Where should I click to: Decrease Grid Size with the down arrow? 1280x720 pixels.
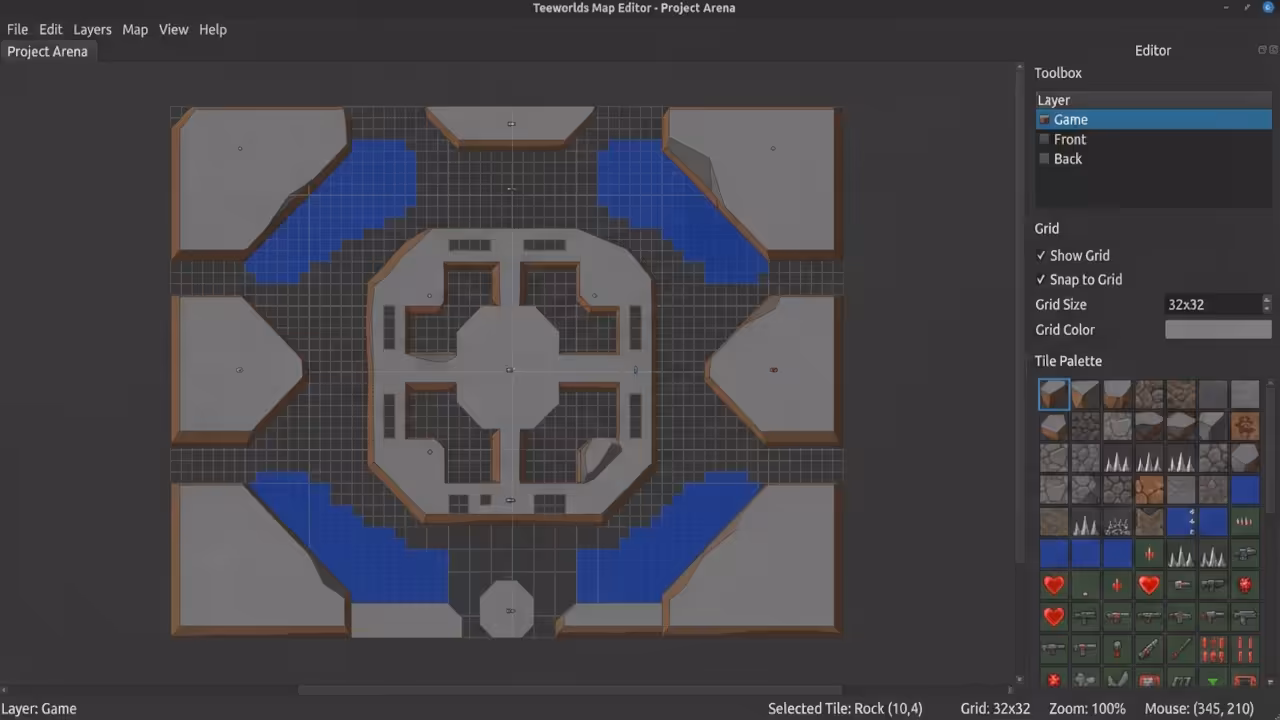click(x=1267, y=309)
